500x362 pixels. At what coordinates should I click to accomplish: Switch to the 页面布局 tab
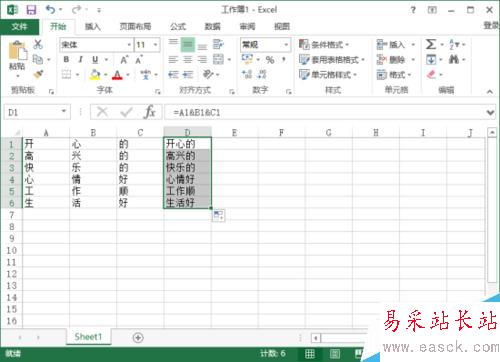(135, 26)
